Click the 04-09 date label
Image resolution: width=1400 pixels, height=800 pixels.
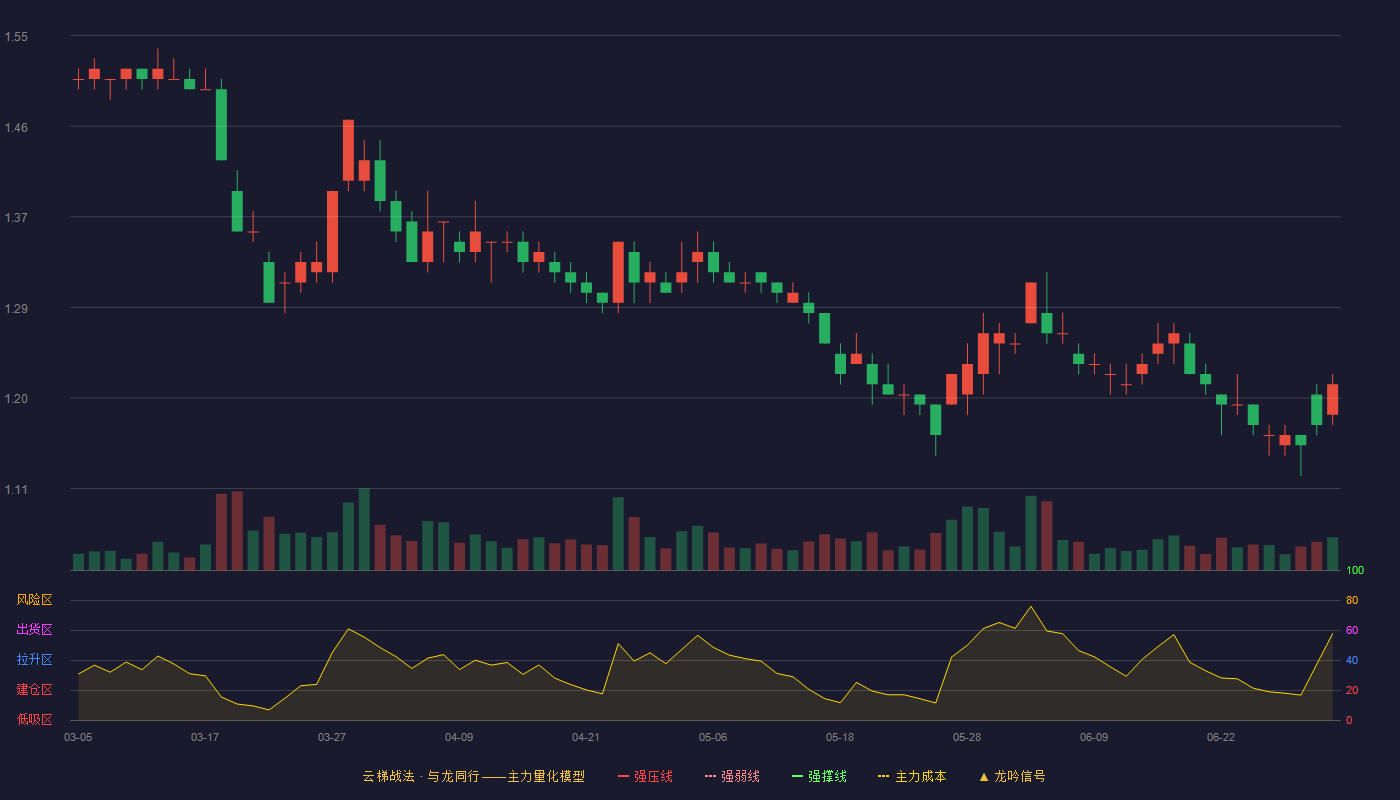tap(459, 737)
